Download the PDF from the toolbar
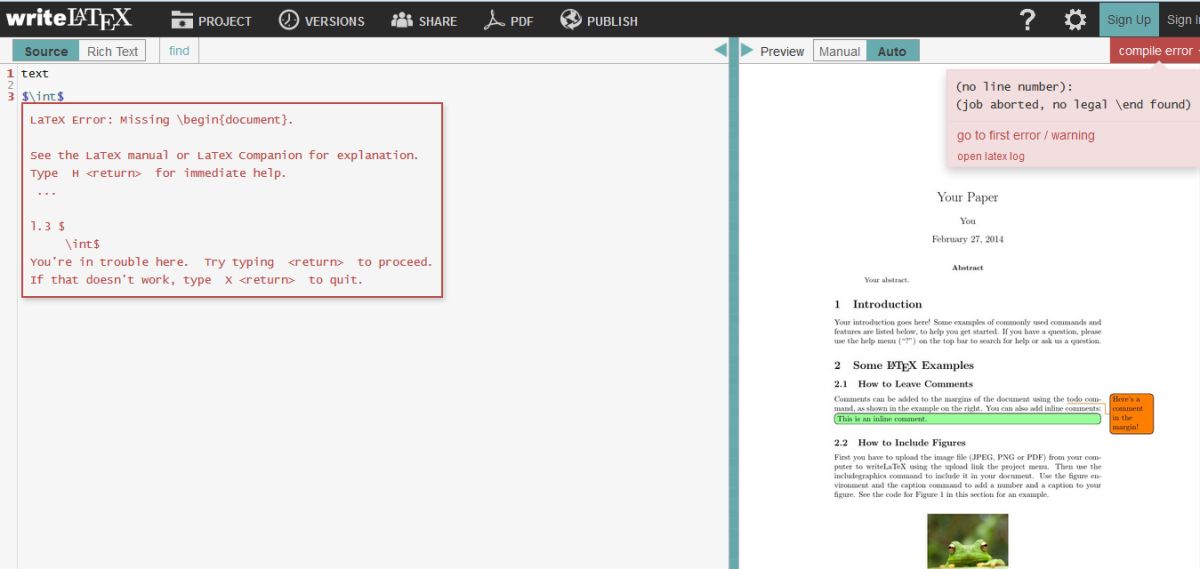 tap(508, 20)
